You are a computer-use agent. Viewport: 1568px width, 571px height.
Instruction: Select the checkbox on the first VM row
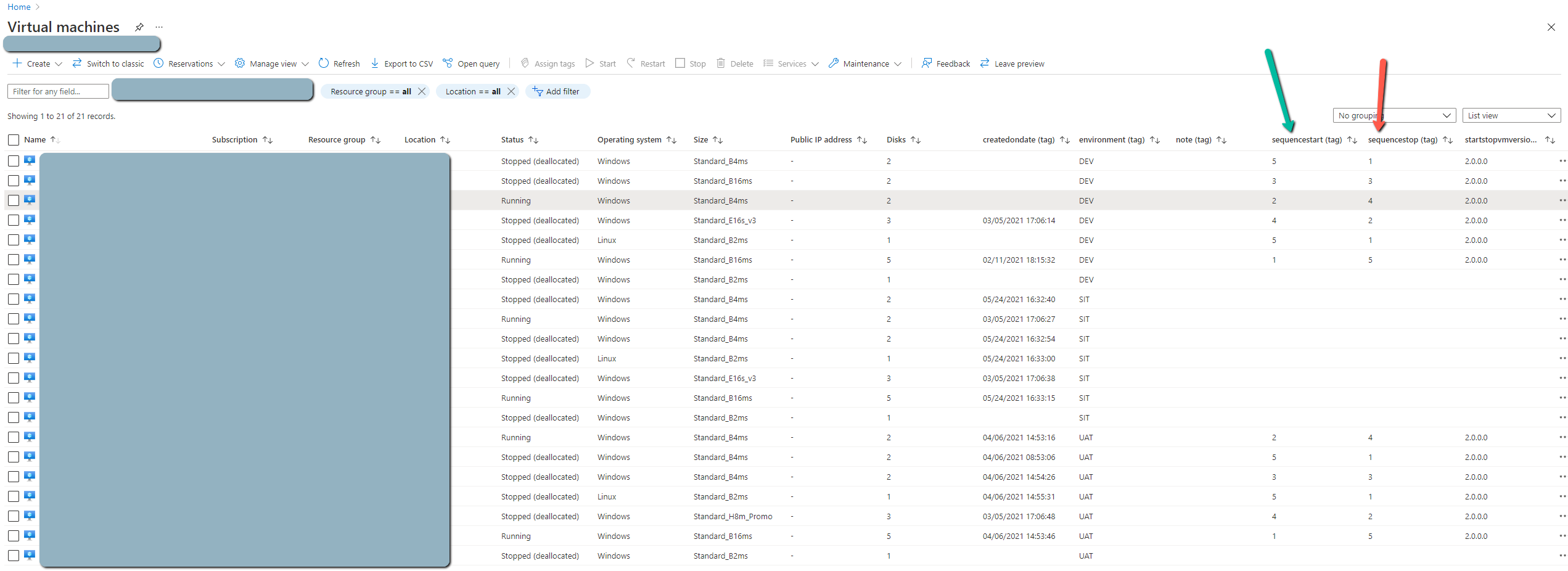click(x=14, y=160)
